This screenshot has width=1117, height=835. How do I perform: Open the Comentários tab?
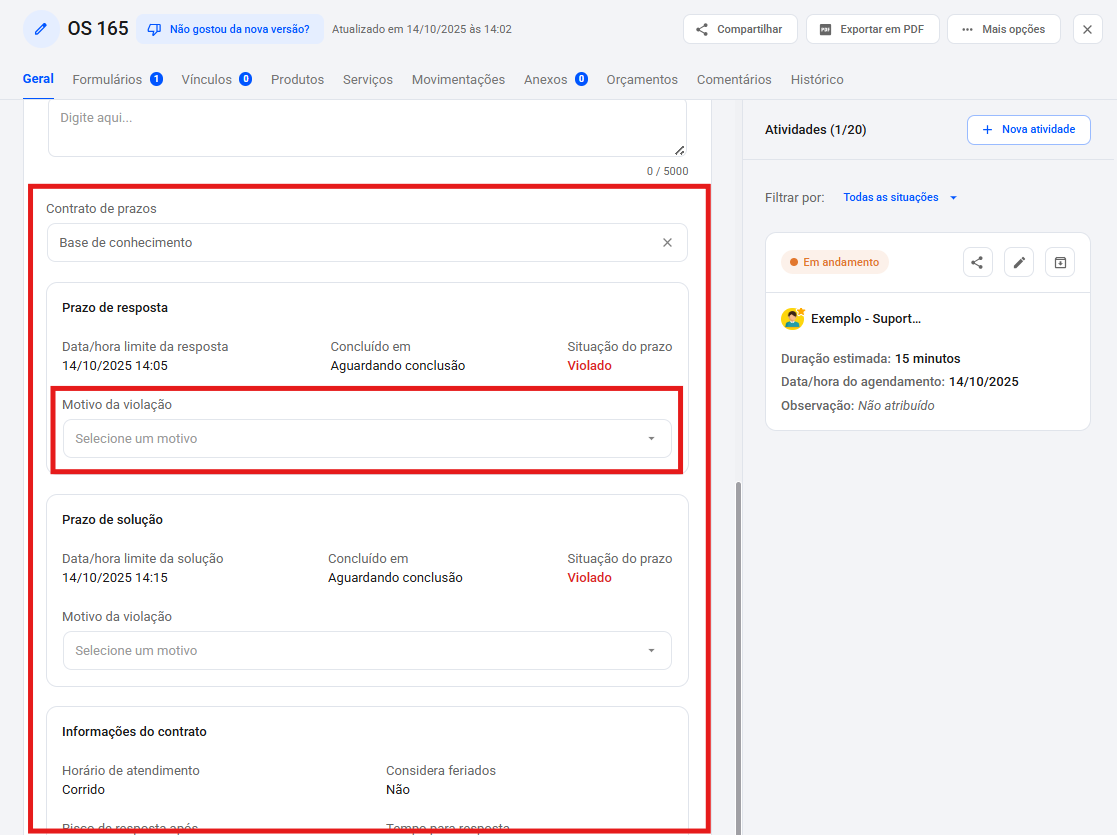734,79
